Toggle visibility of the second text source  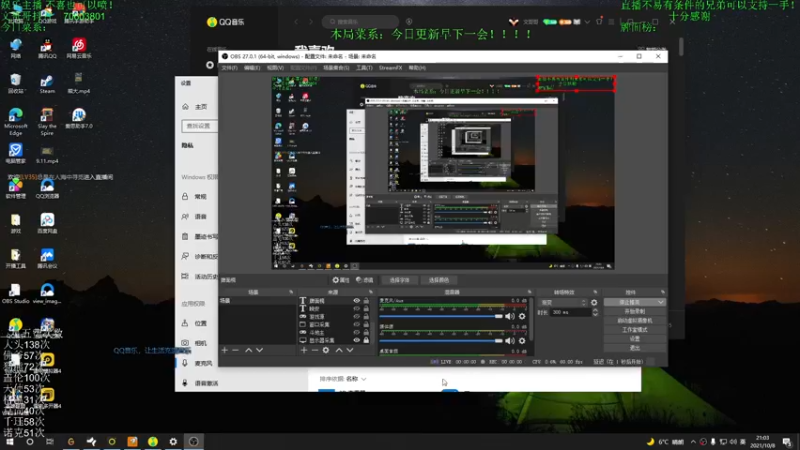(357, 309)
